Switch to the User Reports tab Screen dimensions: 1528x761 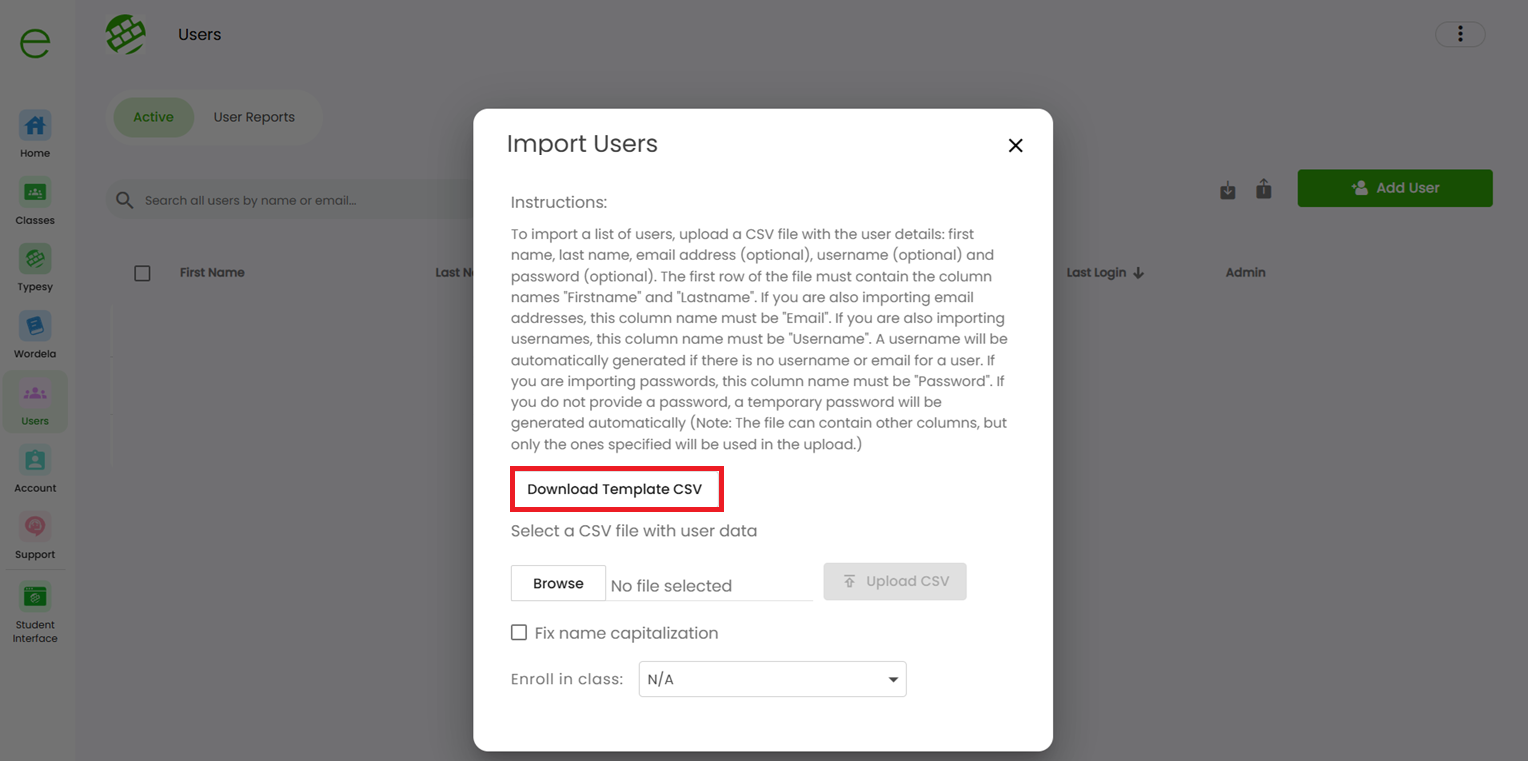tap(254, 117)
